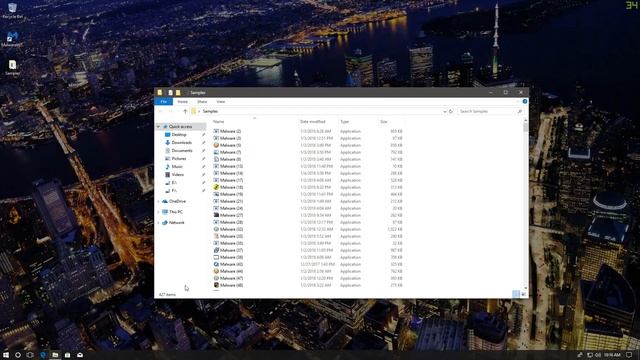Expand the This PC tree node
Screen dimensions: 640x360
coord(159,212)
